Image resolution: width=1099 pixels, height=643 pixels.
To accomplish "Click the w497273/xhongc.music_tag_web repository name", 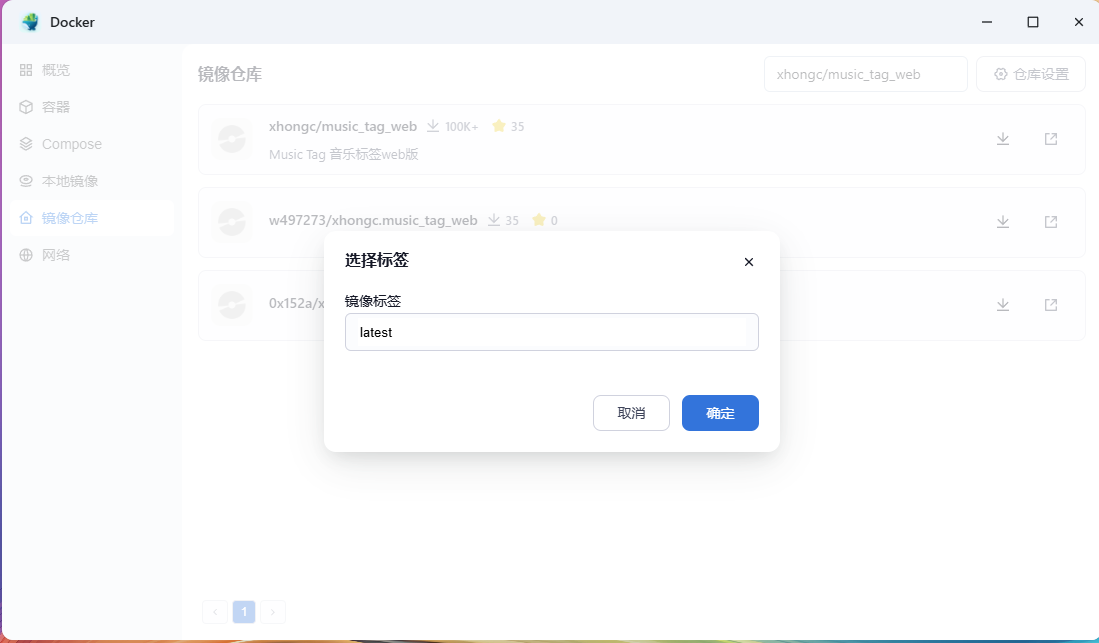I will 373,220.
